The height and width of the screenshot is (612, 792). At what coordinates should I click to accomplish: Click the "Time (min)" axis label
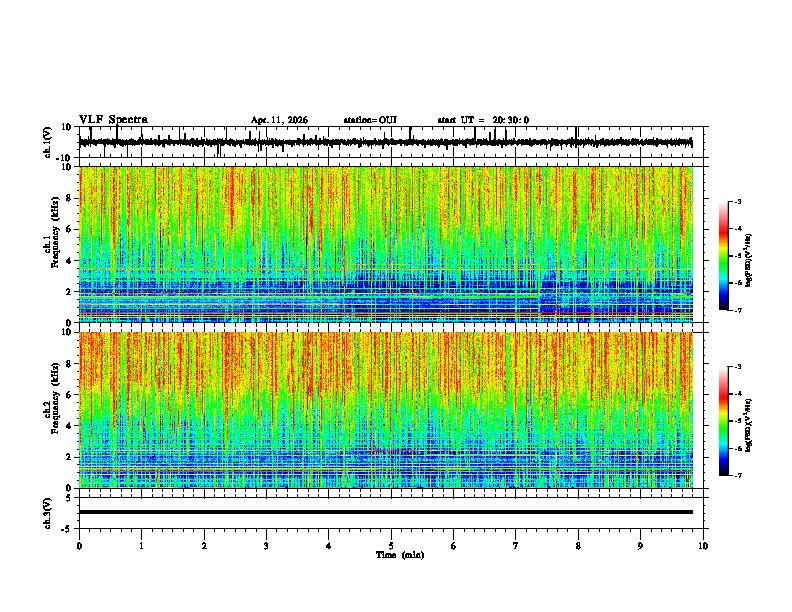[x=400, y=555]
